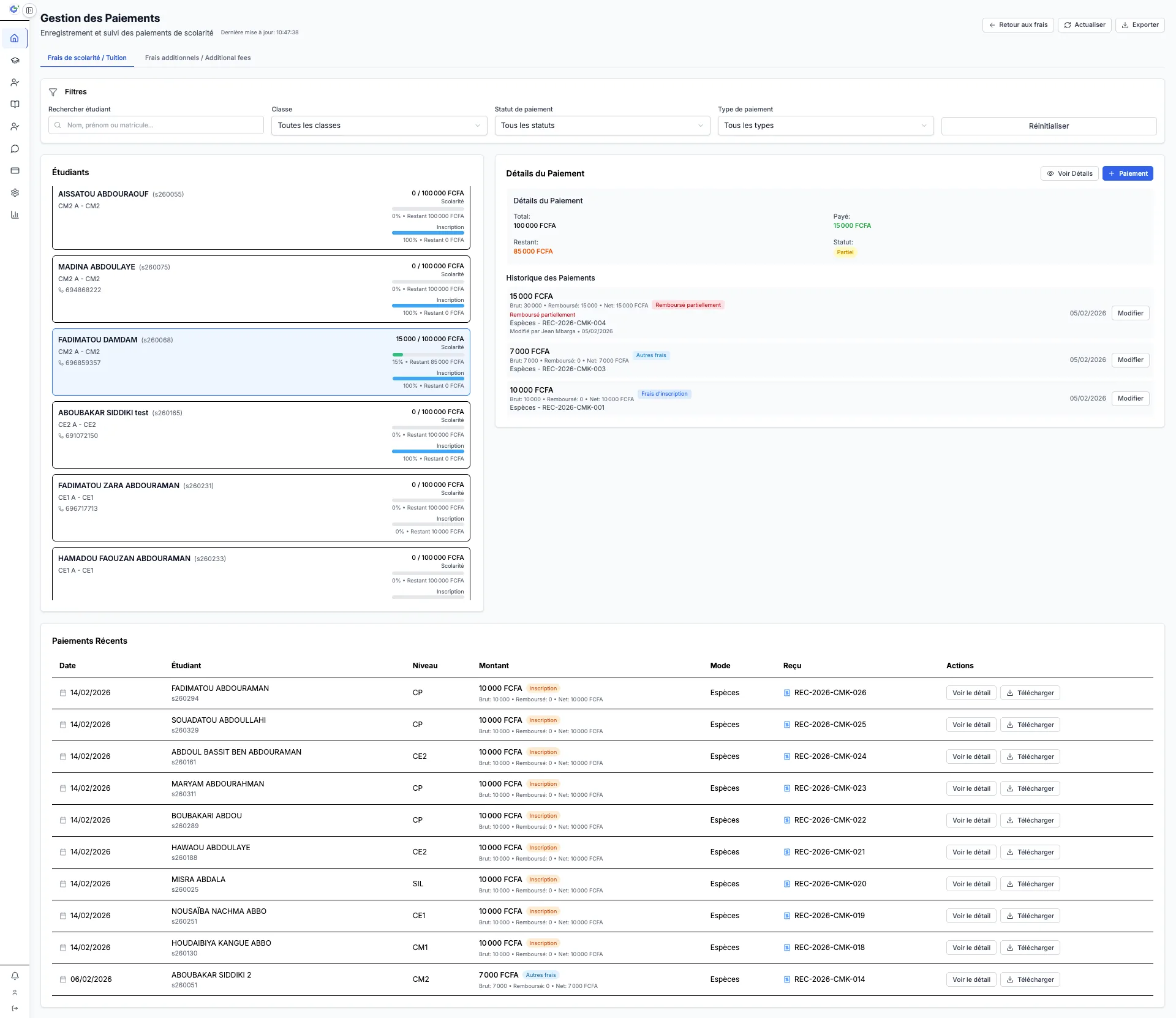Open the chat messages icon in sidebar
The width and height of the screenshot is (1176, 1018).
[x=15, y=148]
